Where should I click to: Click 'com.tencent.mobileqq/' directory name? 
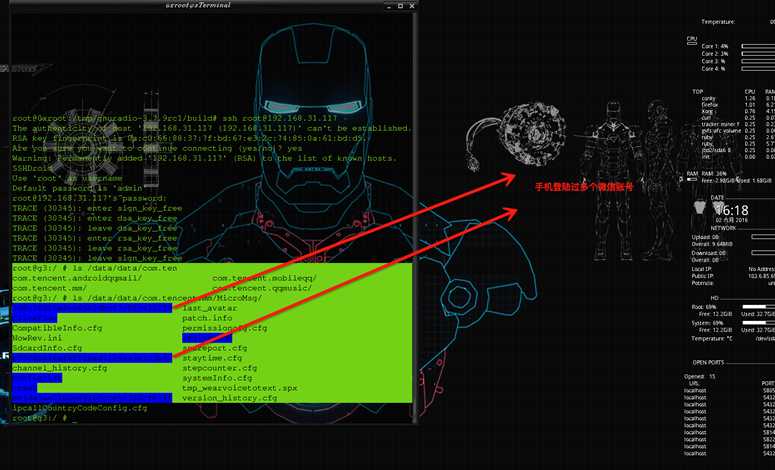click(264, 278)
